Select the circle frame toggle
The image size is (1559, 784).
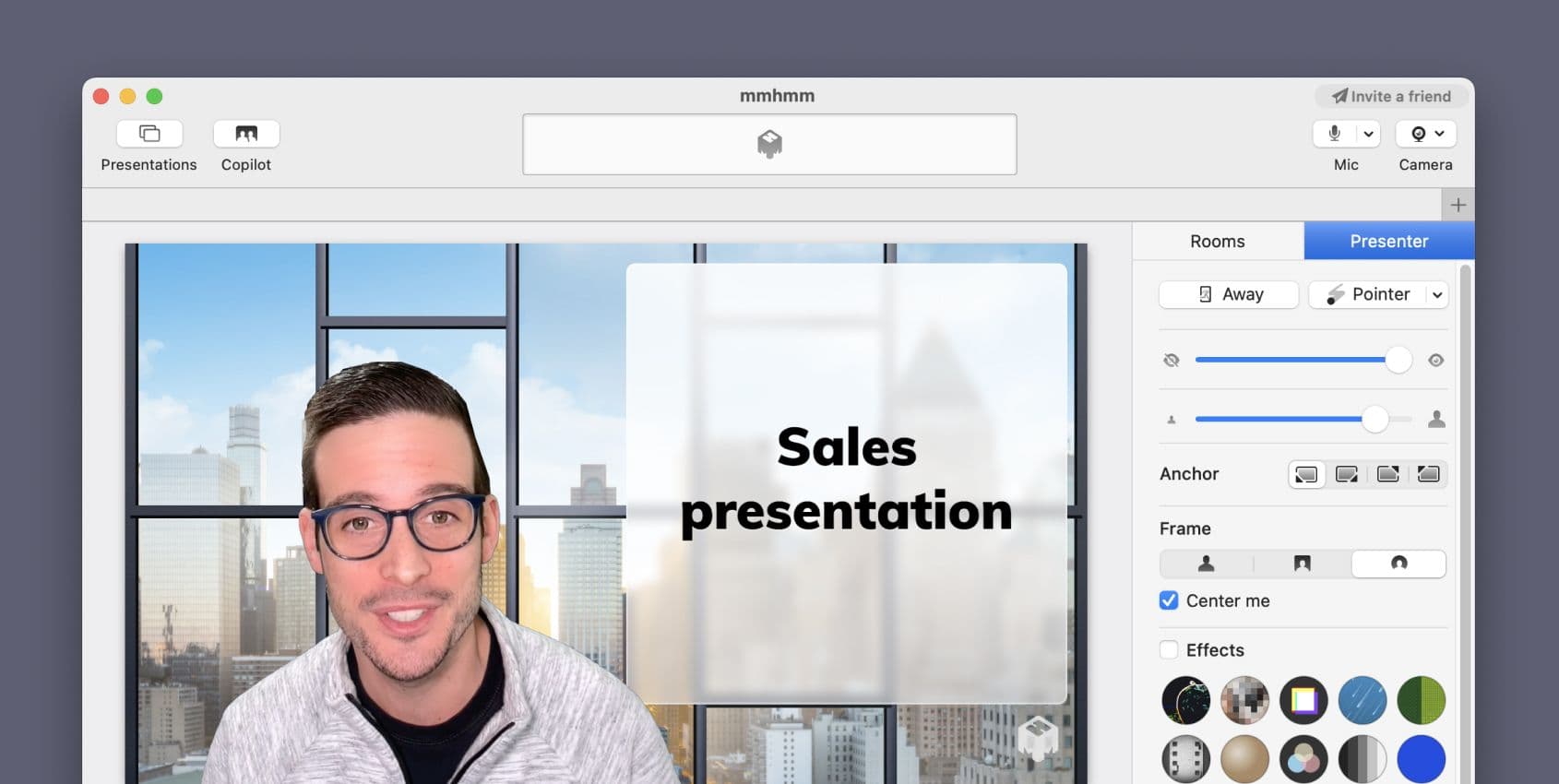(1398, 564)
